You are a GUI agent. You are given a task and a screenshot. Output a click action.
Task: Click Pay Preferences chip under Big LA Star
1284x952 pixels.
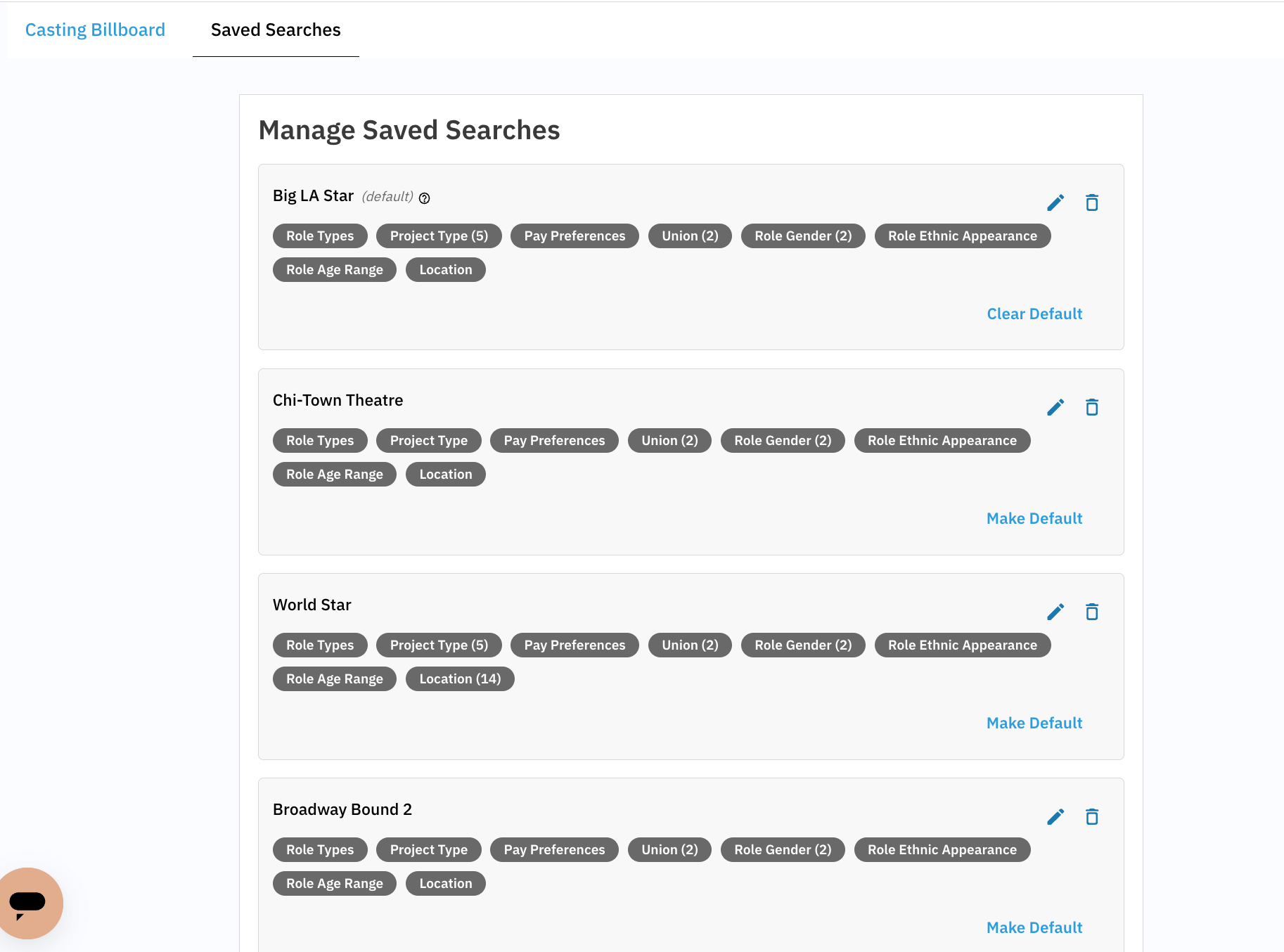pos(574,236)
